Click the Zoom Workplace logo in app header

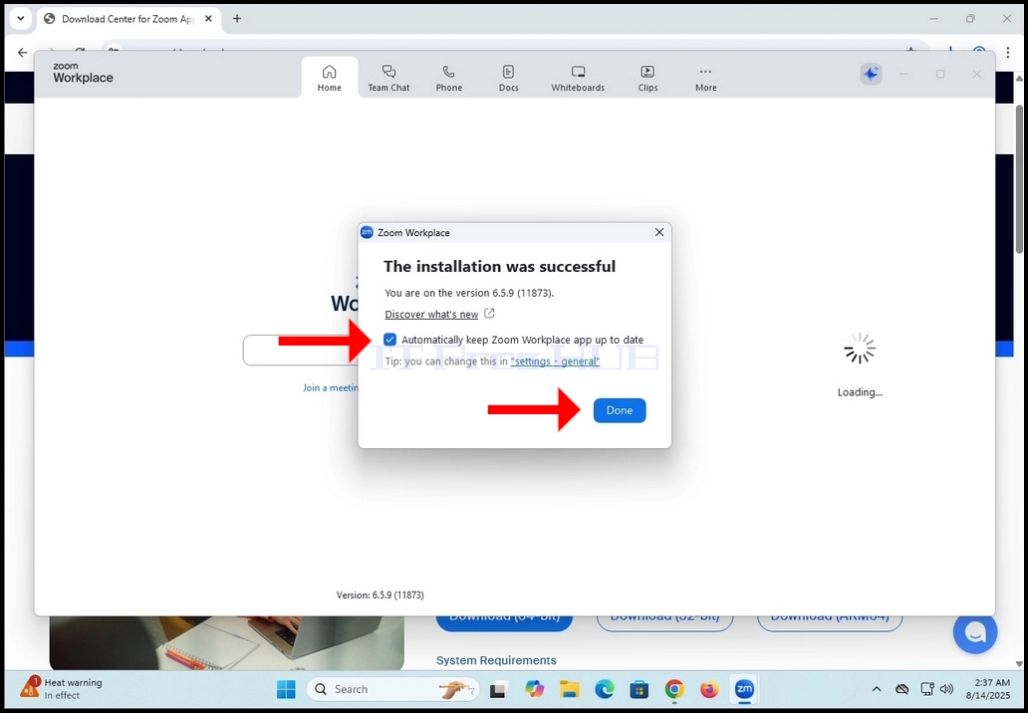83,73
